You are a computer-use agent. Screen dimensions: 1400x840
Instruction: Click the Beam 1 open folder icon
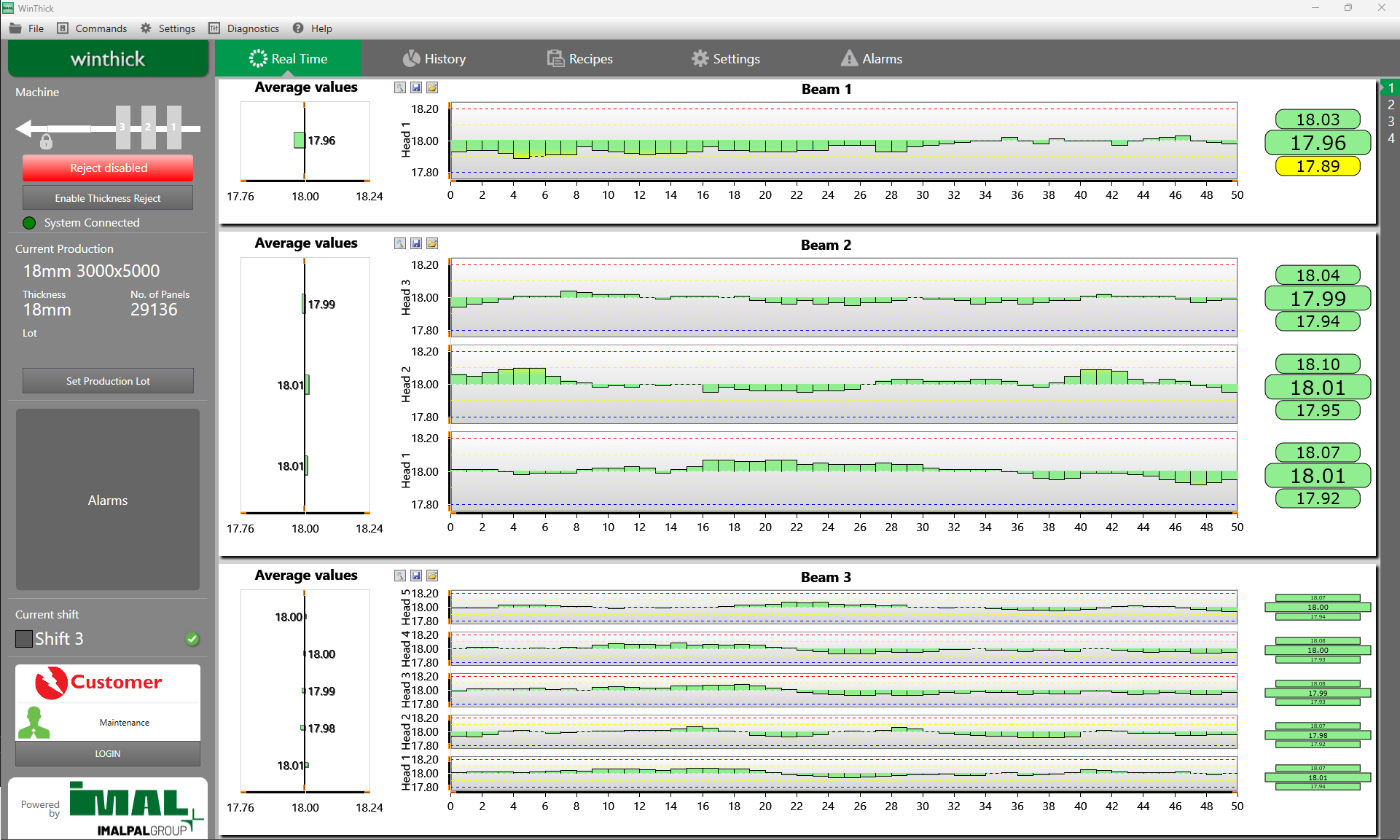[432, 87]
